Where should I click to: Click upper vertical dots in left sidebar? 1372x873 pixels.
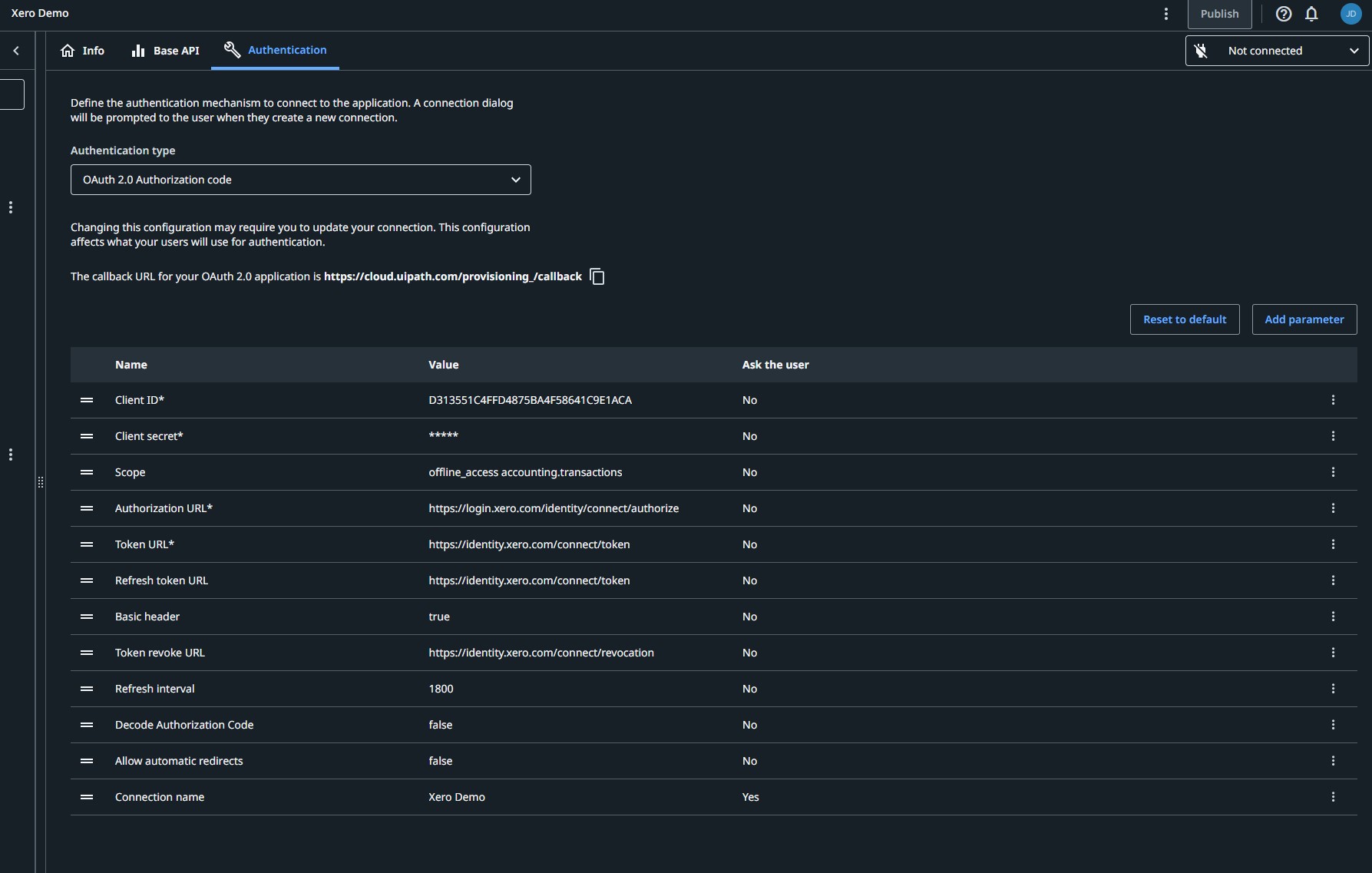click(11, 207)
